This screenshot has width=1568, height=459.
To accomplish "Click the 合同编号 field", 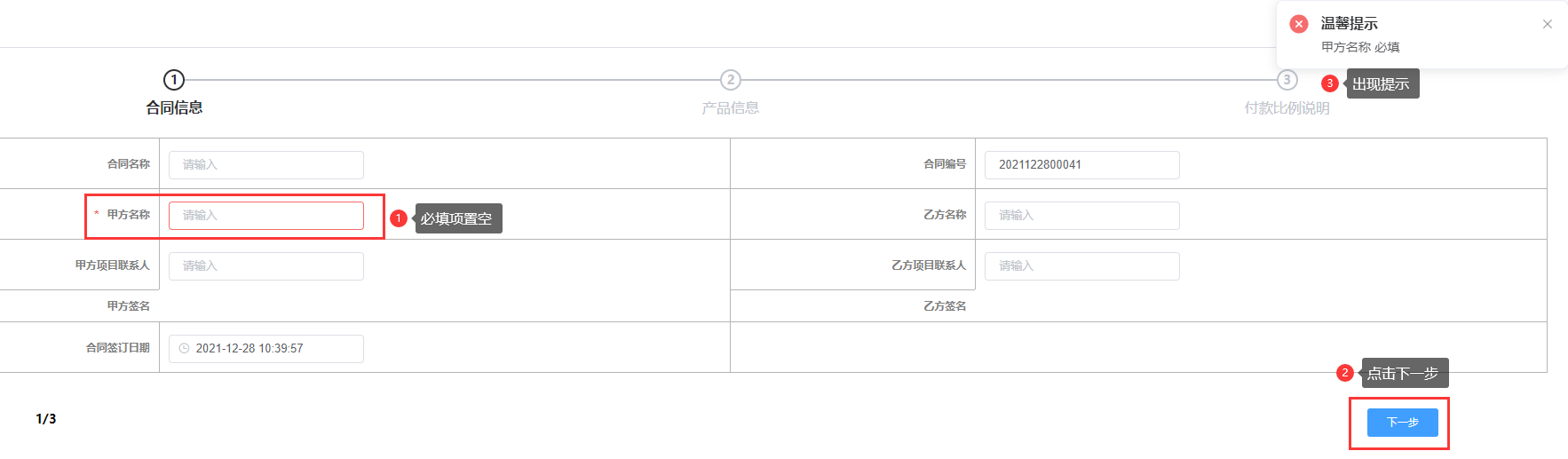I will click(x=1081, y=165).
